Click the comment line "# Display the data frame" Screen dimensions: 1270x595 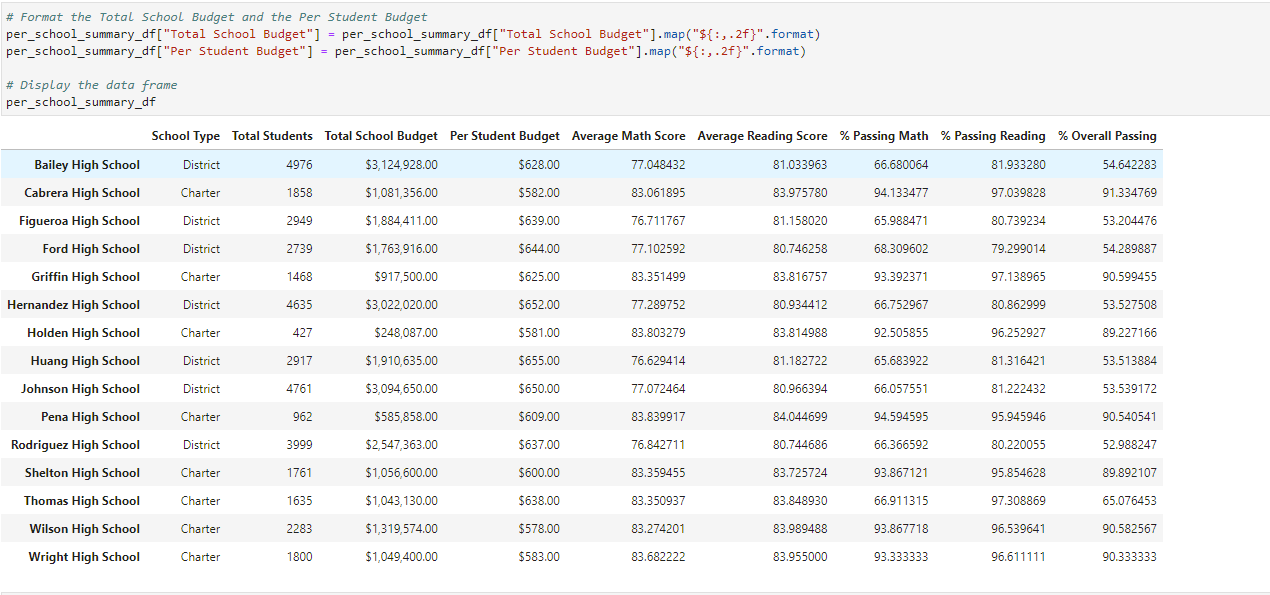pyautogui.click(x=84, y=84)
